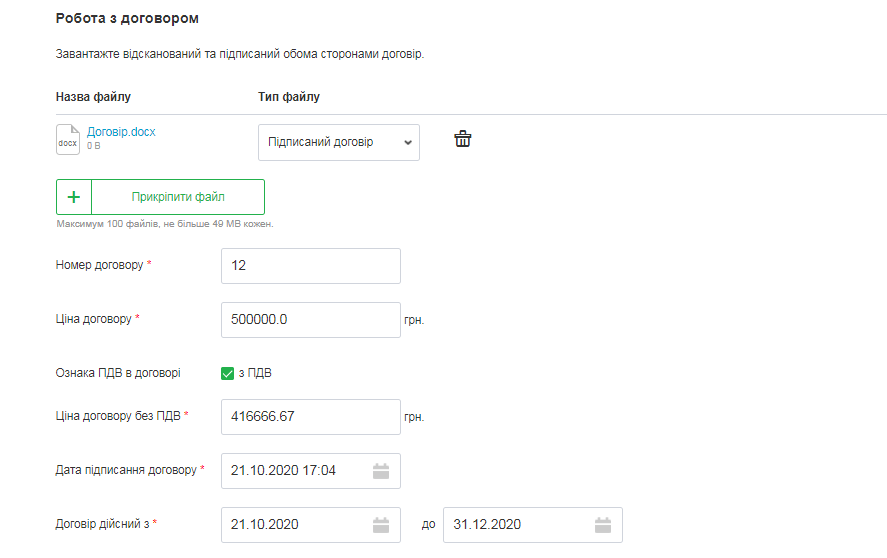Click the signing date field 21.10.2020 17:04
This screenshot has width=887, height=558.
click(297, 471)
